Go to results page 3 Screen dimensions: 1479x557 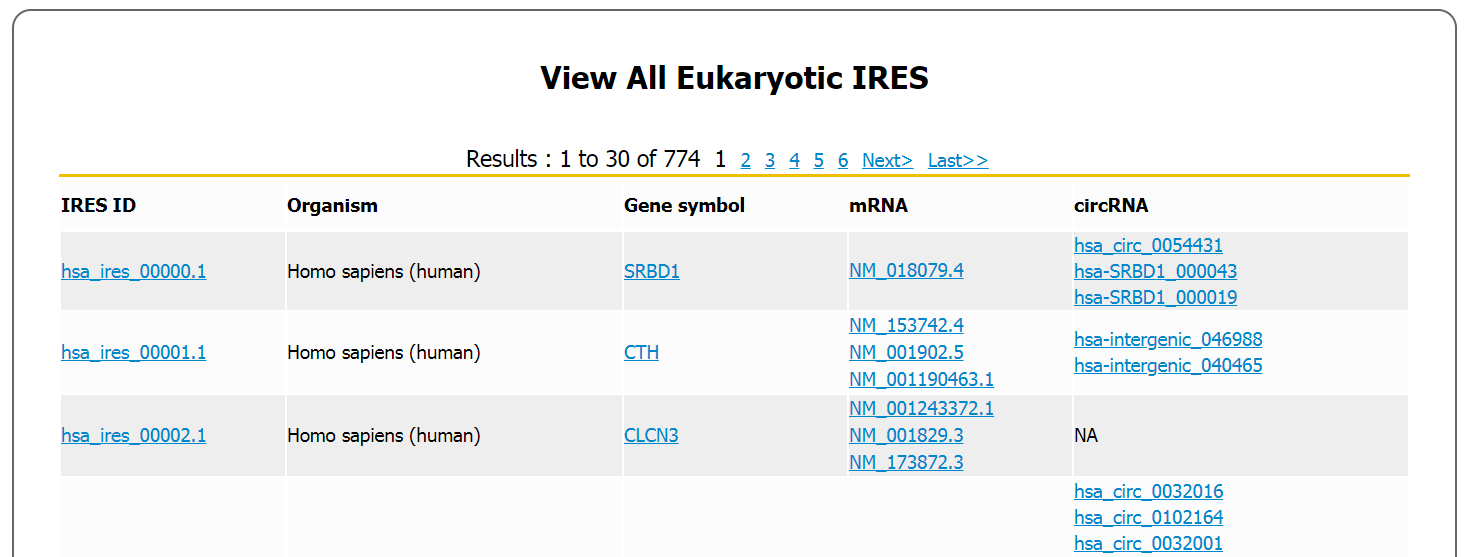tap(770, 160)
